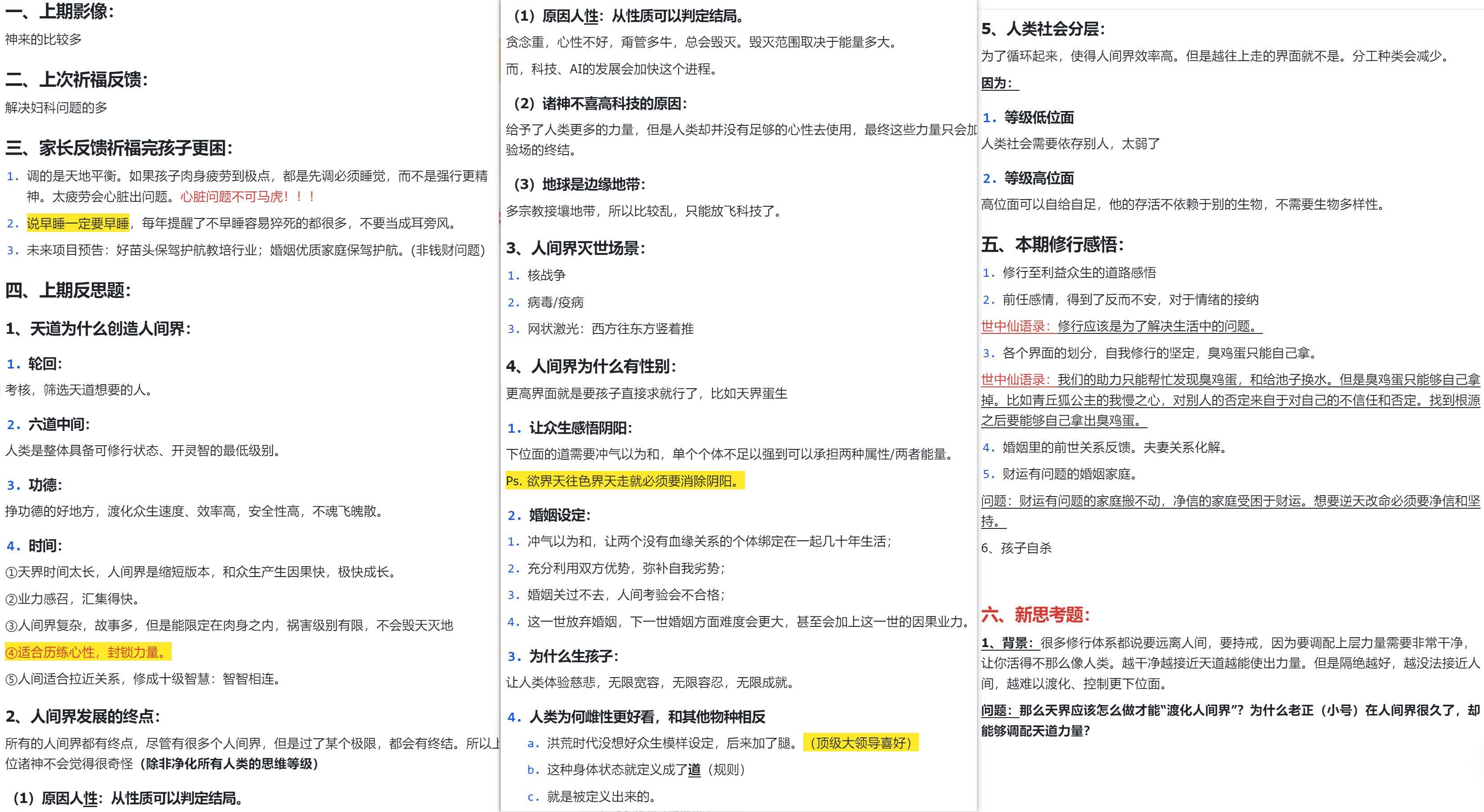Viewport: 1484px width, 812px height.
Task: Click heading "3、人间界灭世场景:"
Action: (575, 248)
